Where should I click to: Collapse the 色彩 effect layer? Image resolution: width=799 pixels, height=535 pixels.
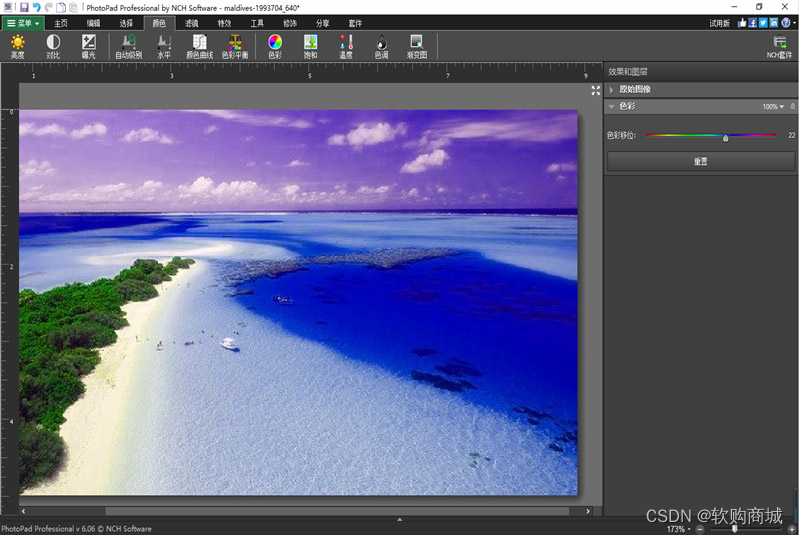tap(611, 106)
